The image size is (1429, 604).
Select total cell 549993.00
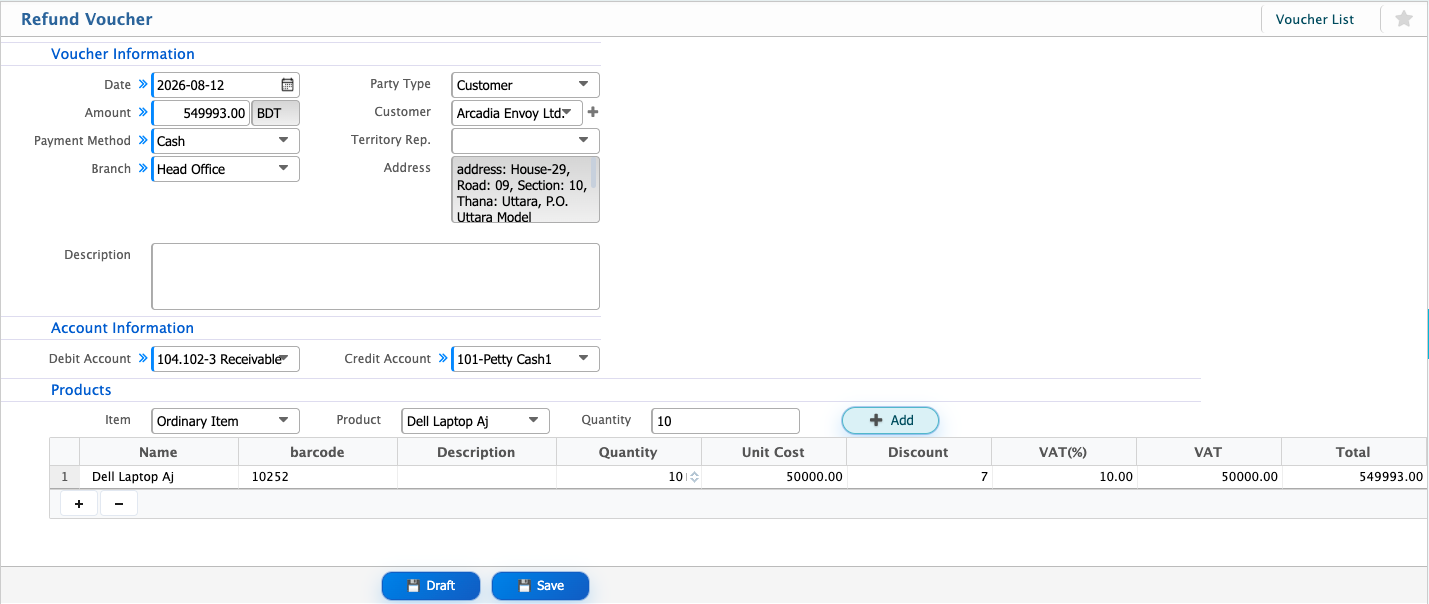1353,477
